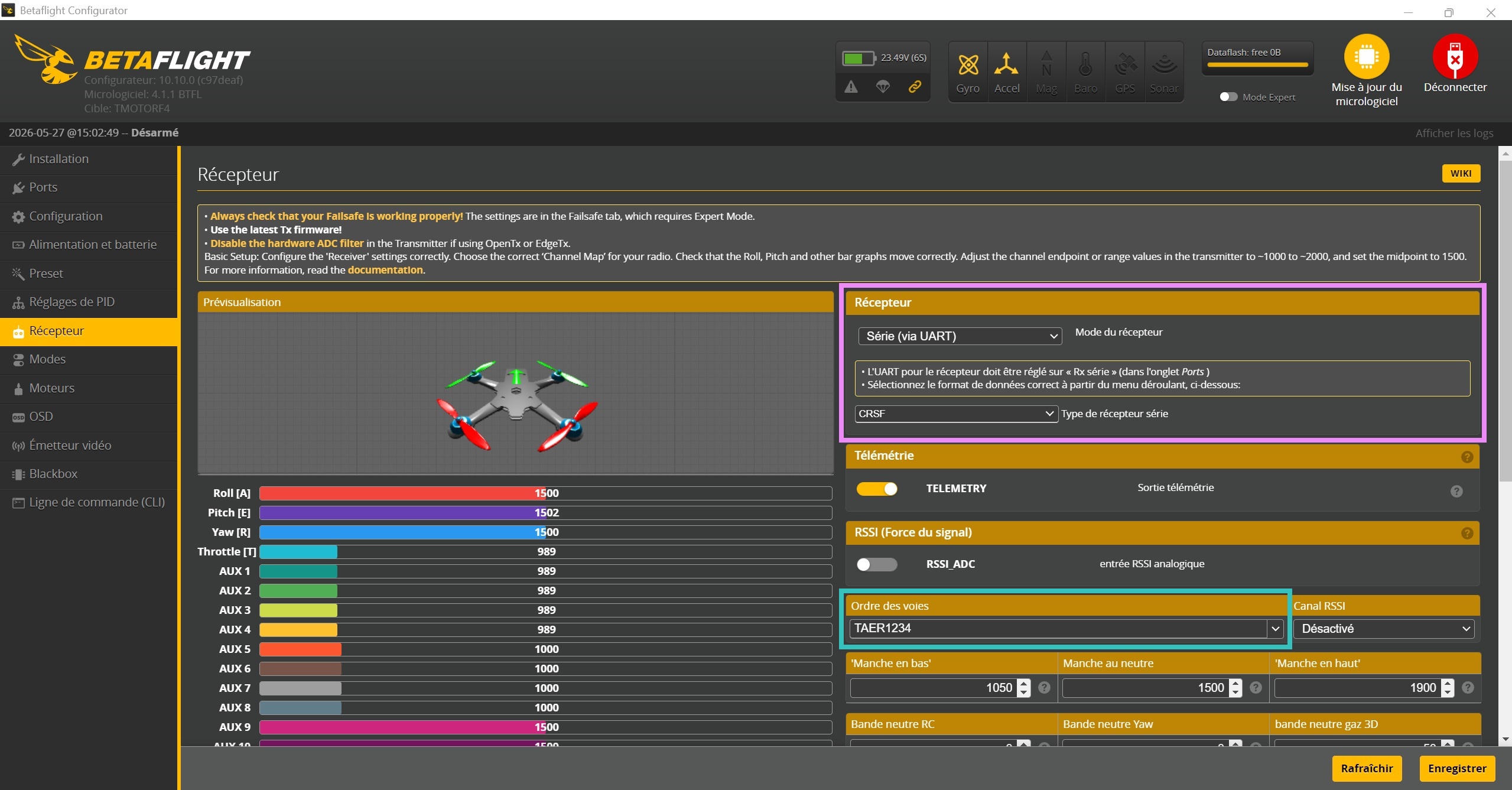
Task: Switch to the Modes tab
Action: 89,359
